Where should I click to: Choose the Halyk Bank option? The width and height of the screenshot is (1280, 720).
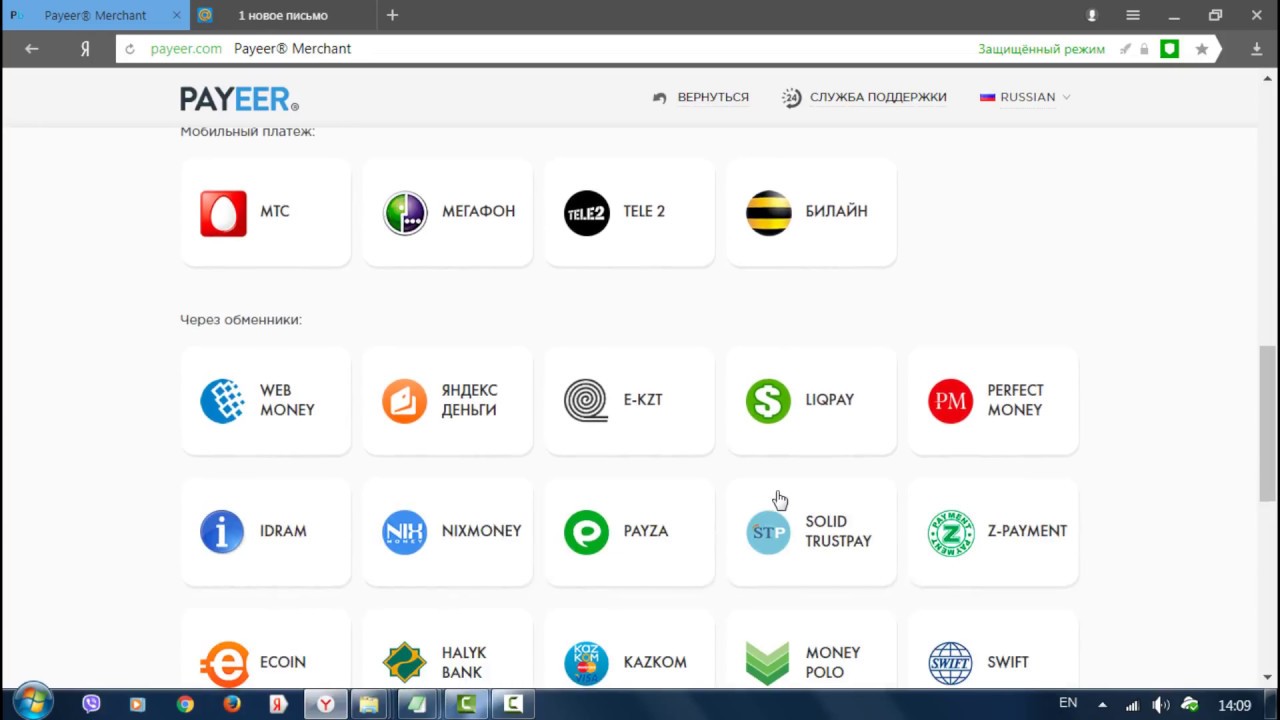pos(447,649)
